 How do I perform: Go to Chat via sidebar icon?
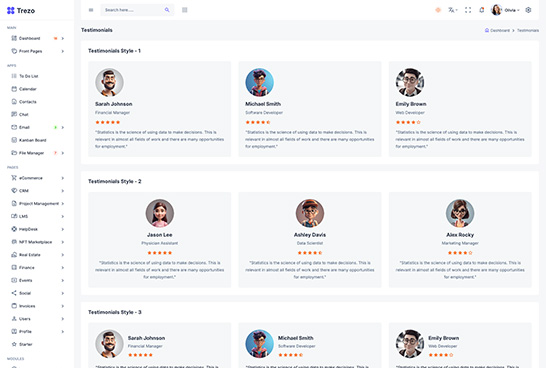14,114
